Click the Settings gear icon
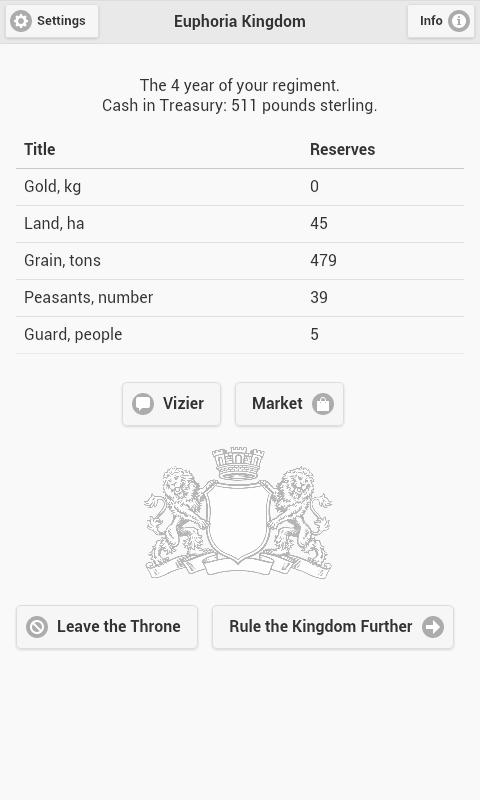Screen dimensions: 480x800 tap(21, 21)
